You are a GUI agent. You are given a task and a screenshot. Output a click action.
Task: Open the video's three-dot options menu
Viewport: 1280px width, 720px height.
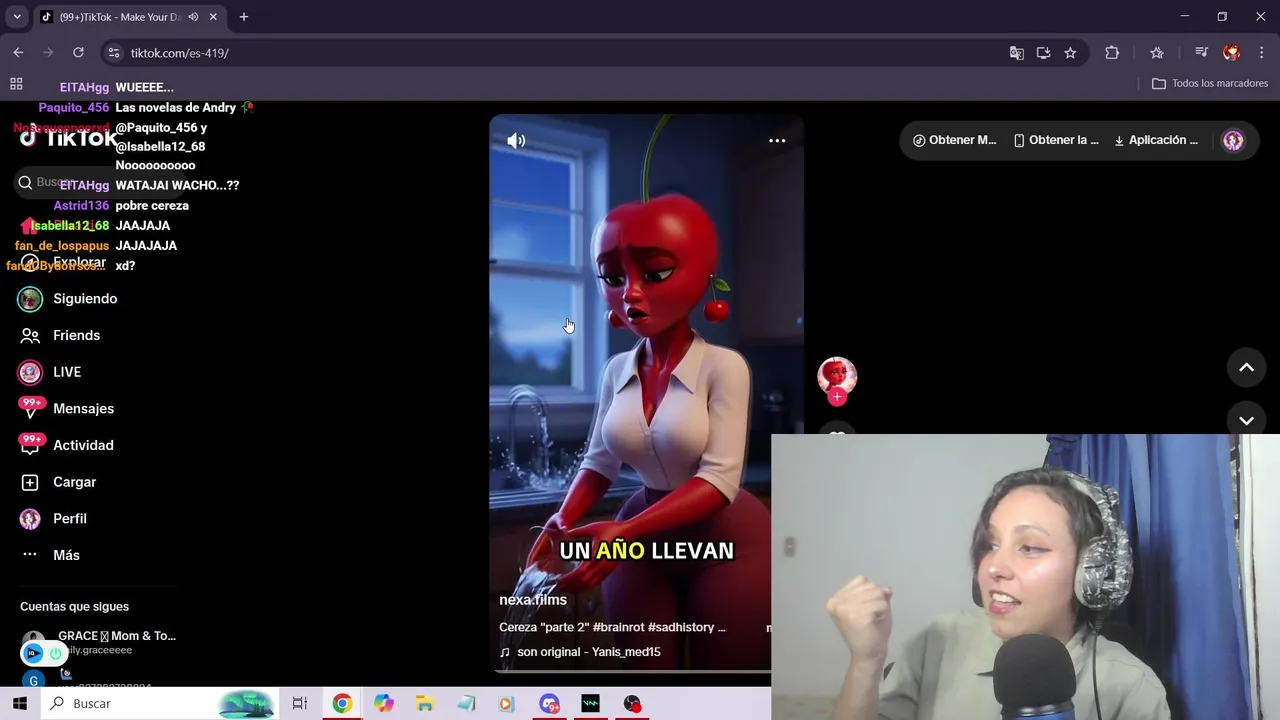[777, 141]
